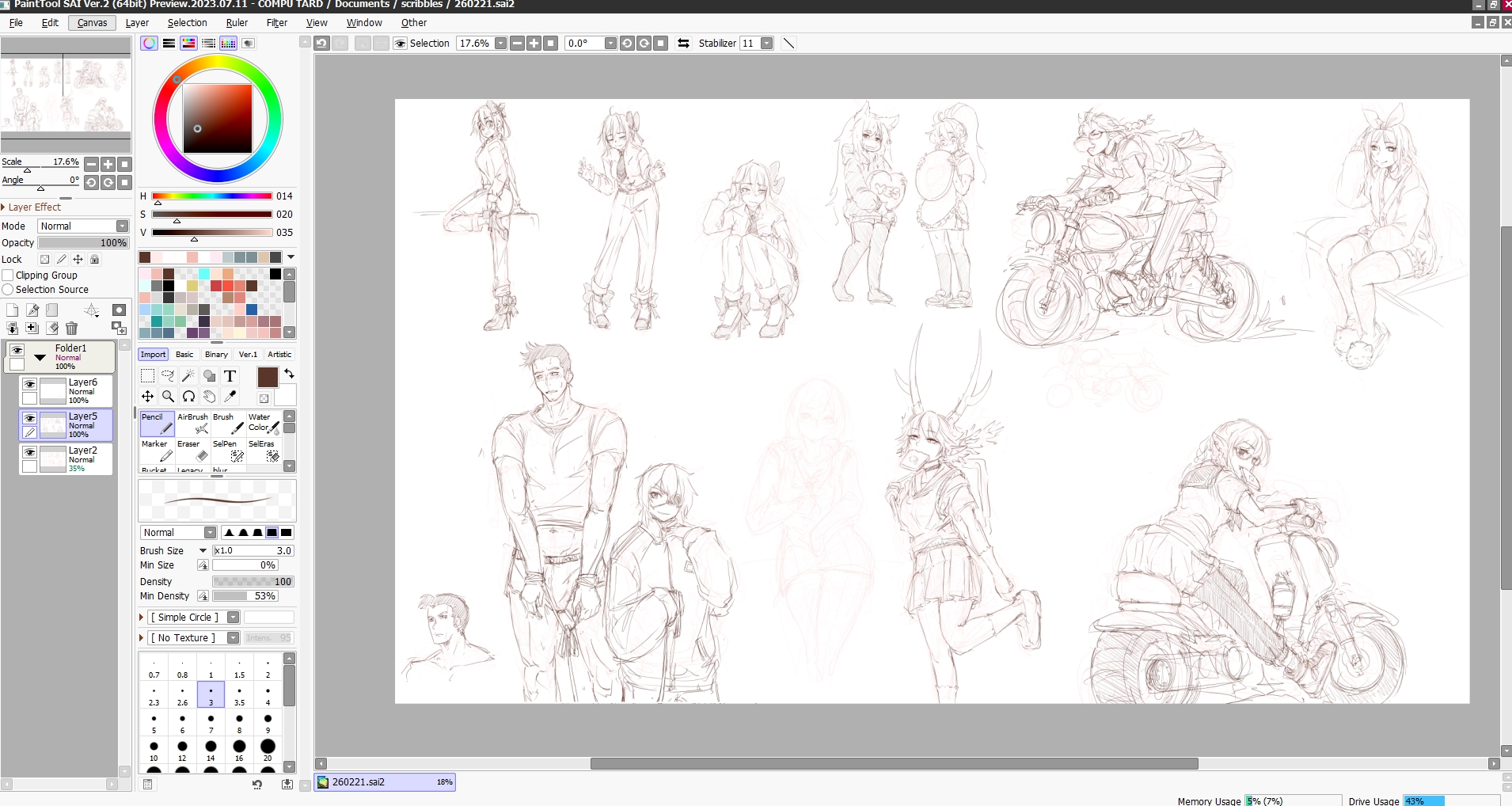Select the Zoom magnifier tool

point(168,397)
